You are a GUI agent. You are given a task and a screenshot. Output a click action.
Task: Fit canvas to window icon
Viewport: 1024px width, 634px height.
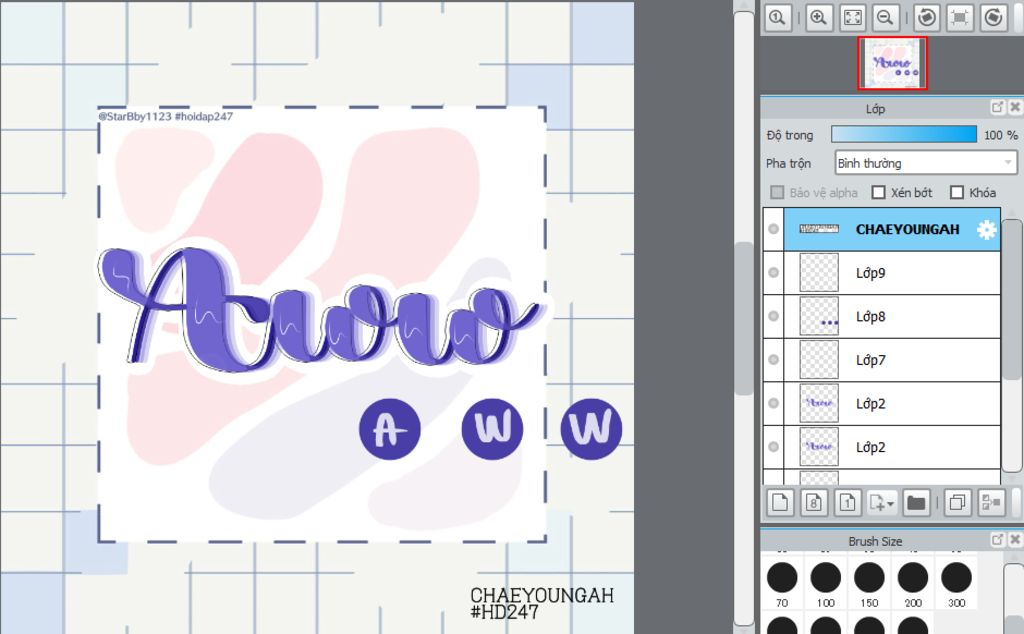(x=852, y=18)
